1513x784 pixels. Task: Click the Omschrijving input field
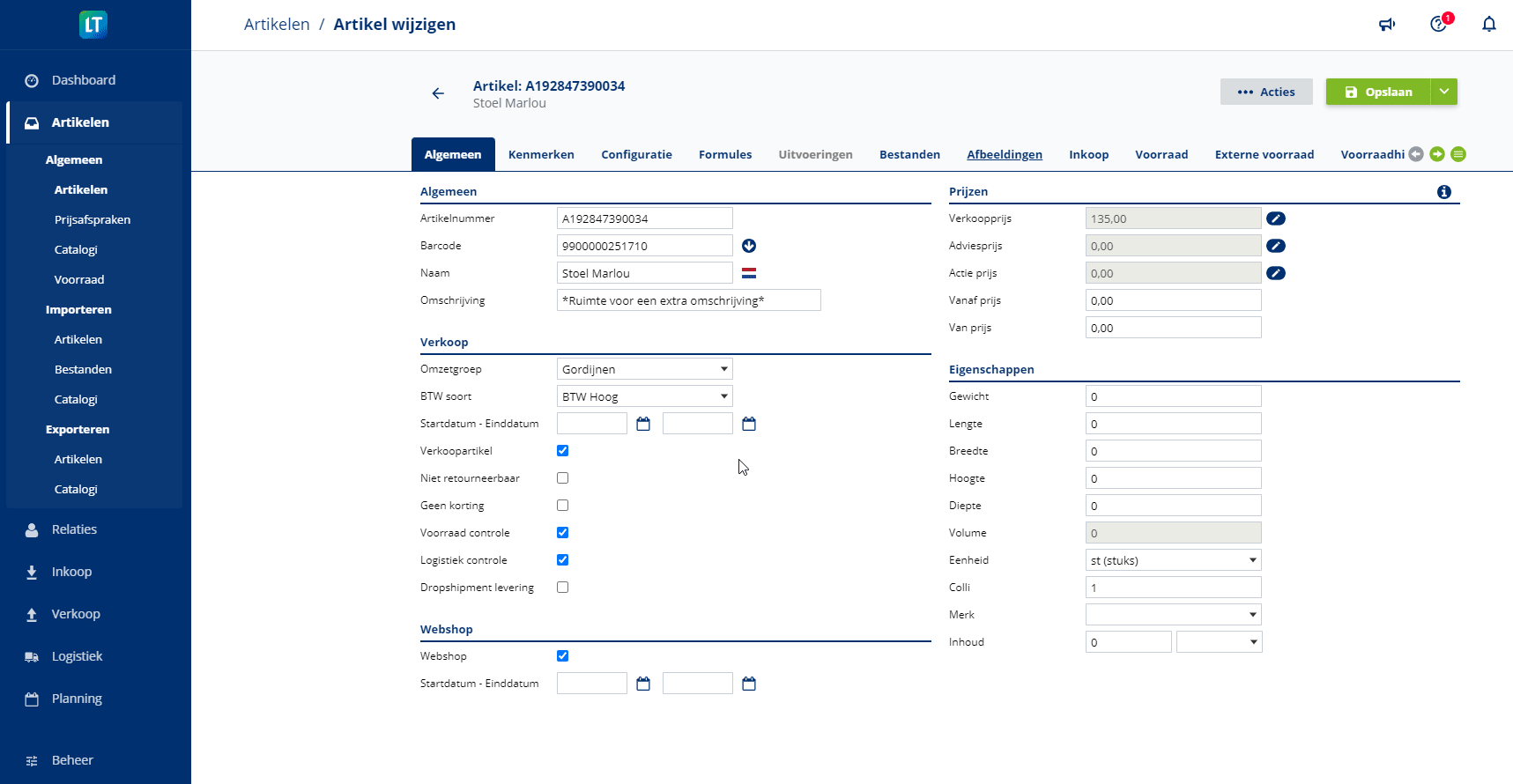pyautogui.click(x=688, y=300)
